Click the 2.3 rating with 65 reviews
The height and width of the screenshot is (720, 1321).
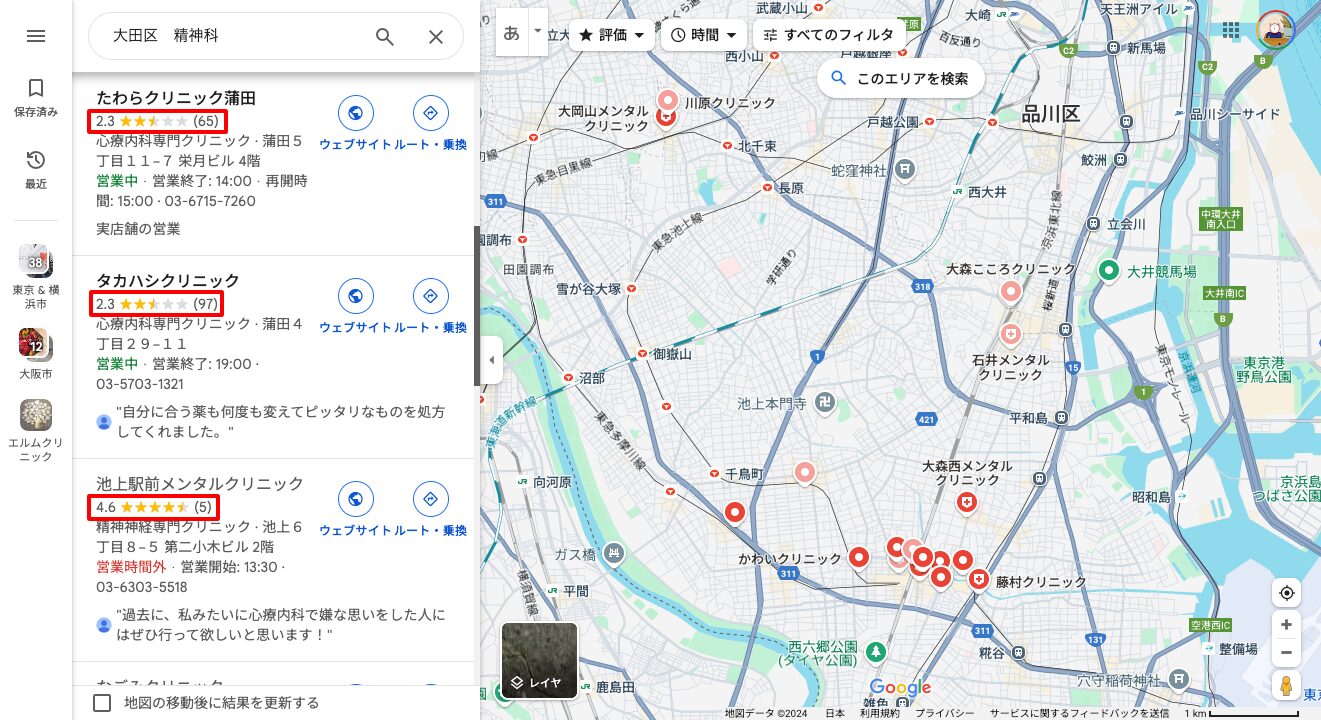coord(157,121)
